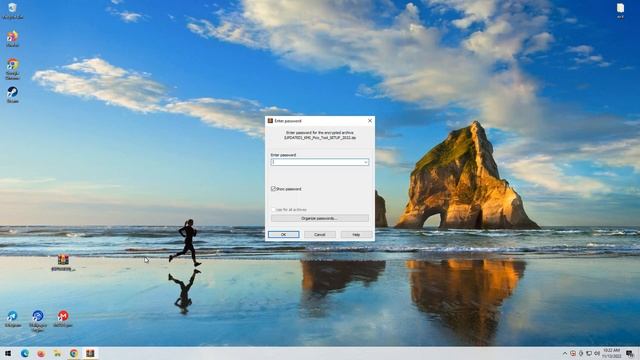Launch Google Chrome from the taskbar
Screen dimensions: 640x360
(73, 353)
